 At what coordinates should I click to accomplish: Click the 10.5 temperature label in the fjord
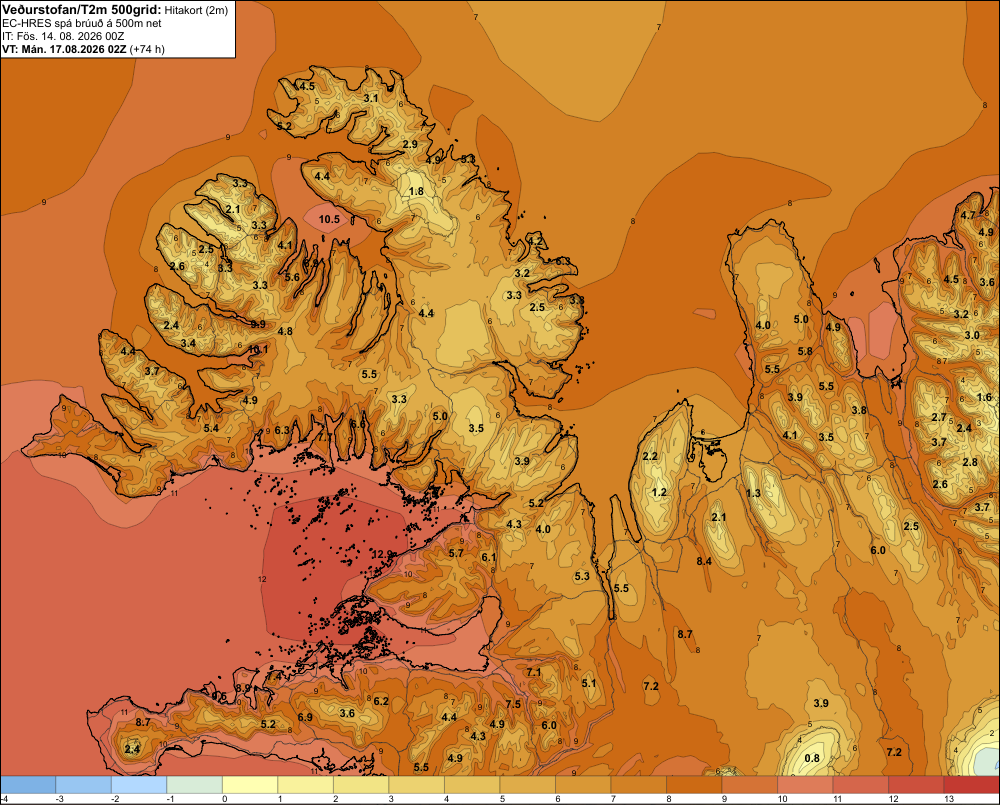tap(329, 219)
